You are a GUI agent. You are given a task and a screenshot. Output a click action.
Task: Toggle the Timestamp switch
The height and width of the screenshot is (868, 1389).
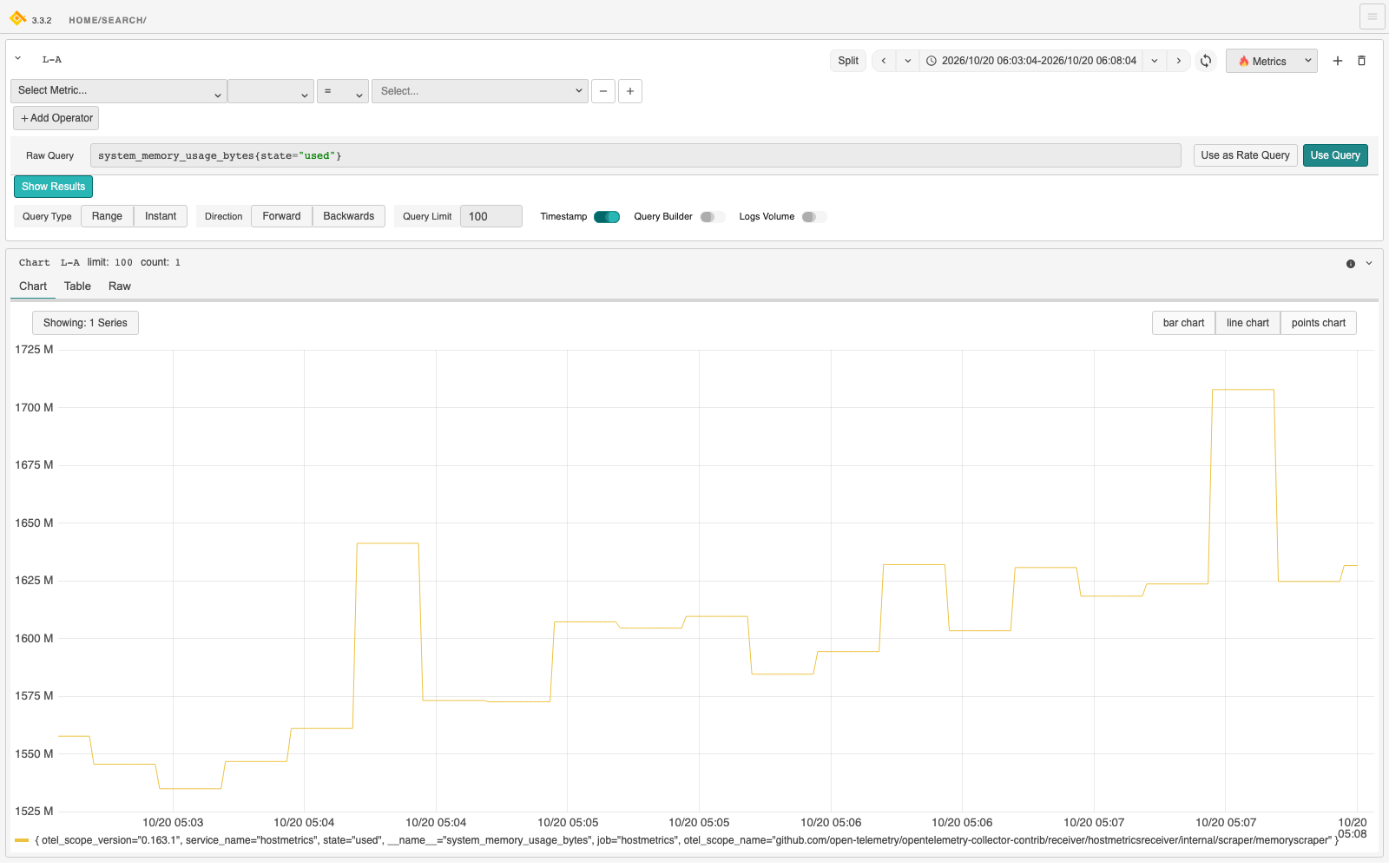[x=607, y=217]
